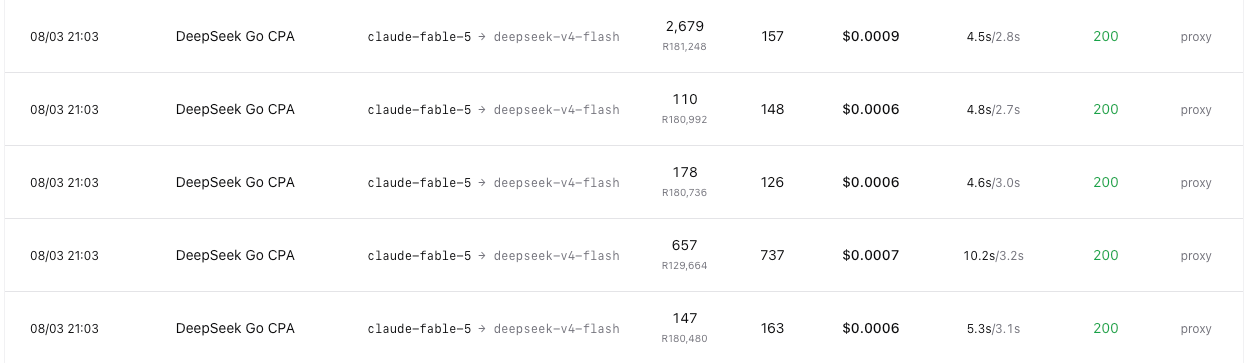Viewport: 1246px width, 363px height.
Task: Open the row with 10.2s/3.2s latency
Action: coord(623,255)
